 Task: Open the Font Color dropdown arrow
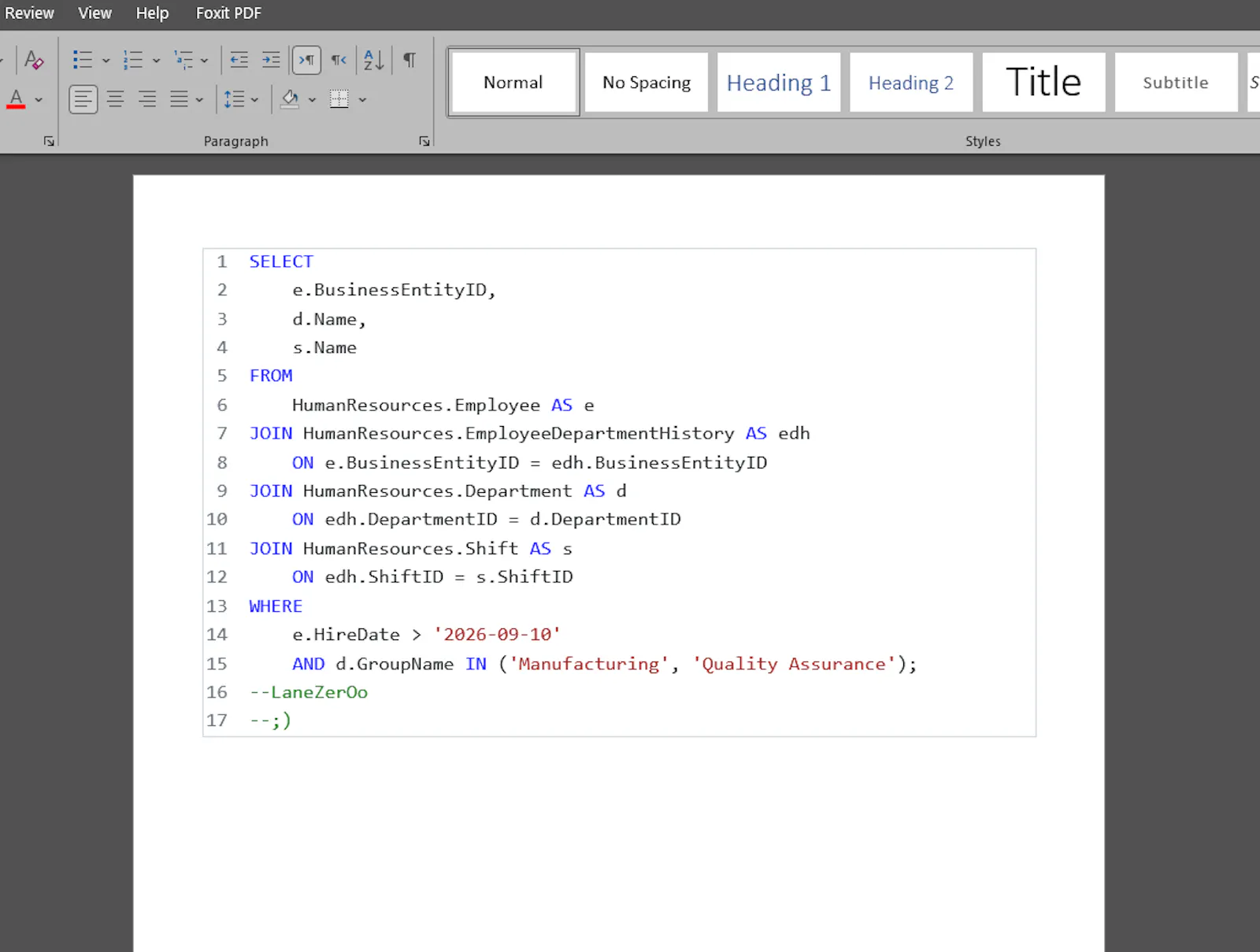(39, 100)
